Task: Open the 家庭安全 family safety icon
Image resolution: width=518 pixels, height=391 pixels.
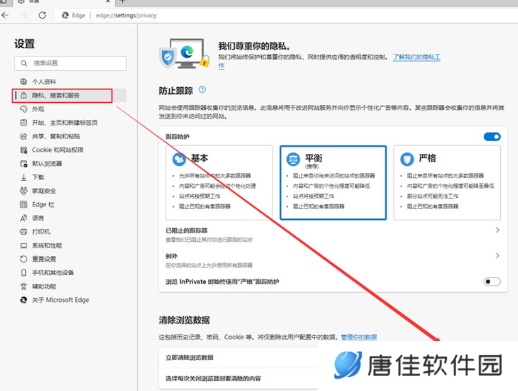Action: point(23,191)
